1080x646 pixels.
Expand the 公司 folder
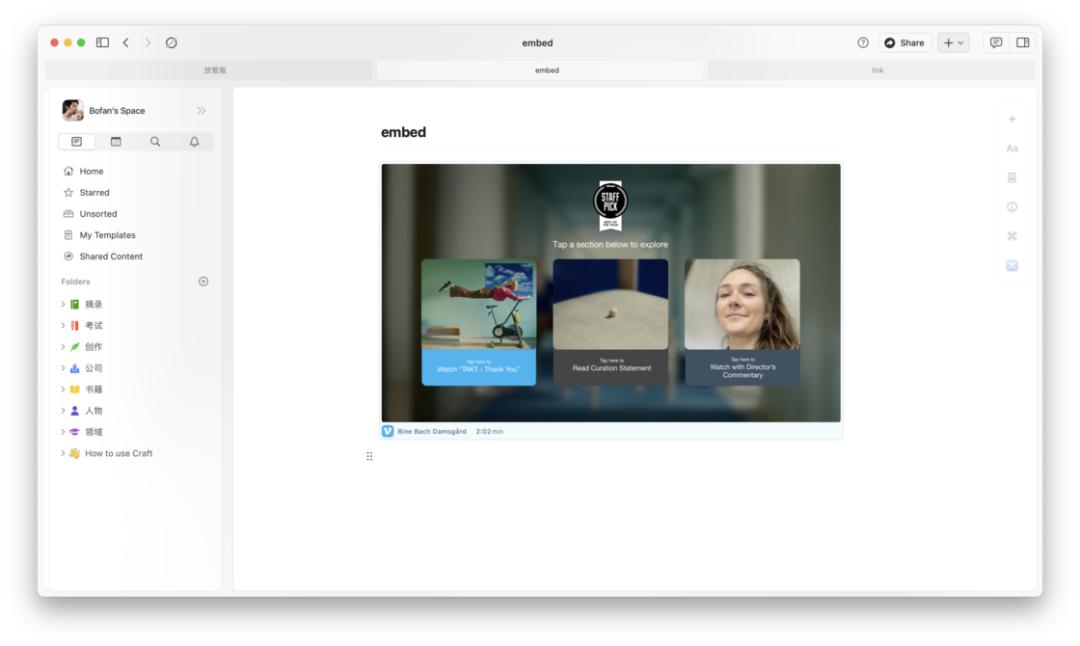click(x=63, y=368)
